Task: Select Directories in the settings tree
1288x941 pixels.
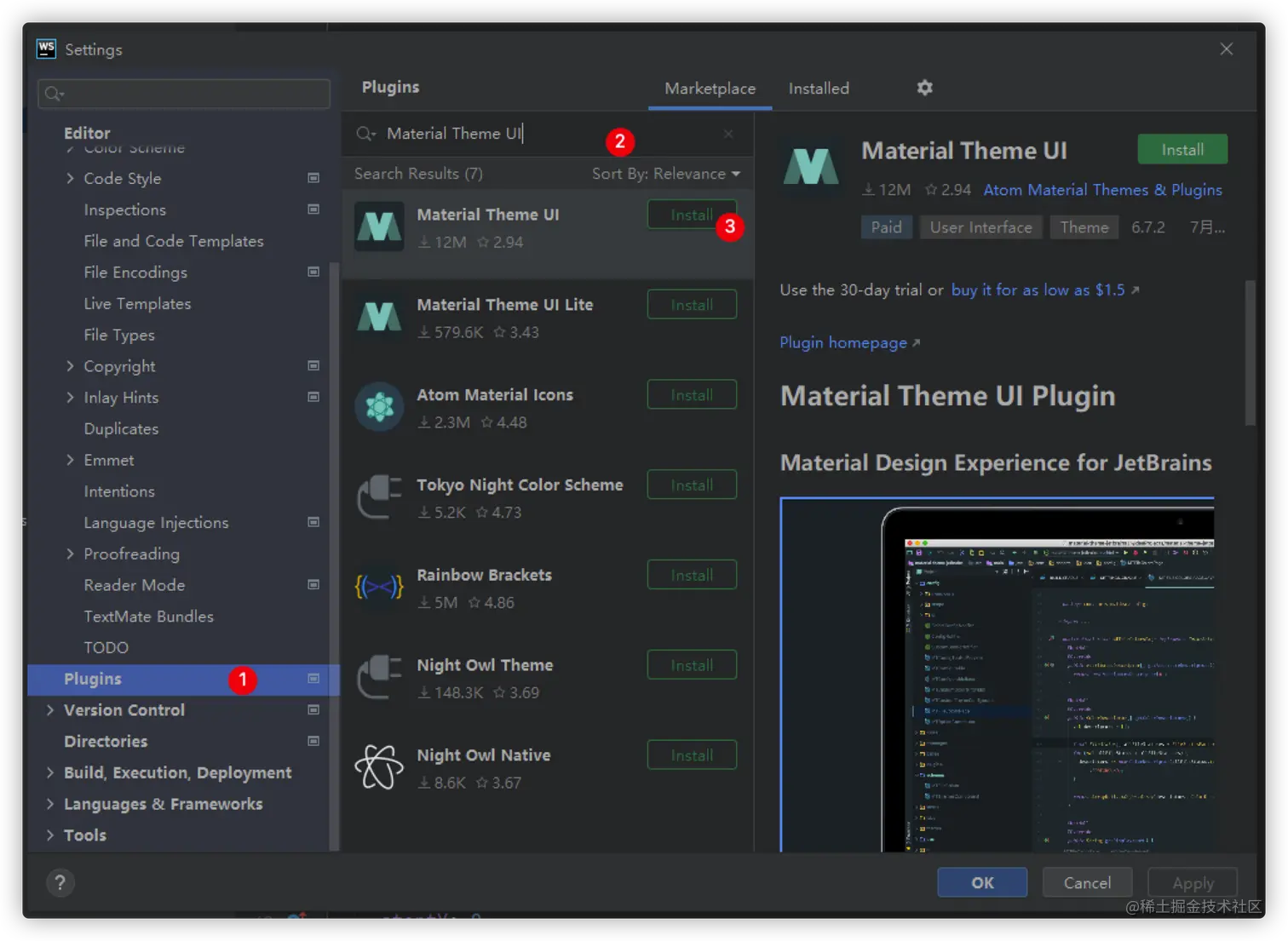Action: point(106,741)
